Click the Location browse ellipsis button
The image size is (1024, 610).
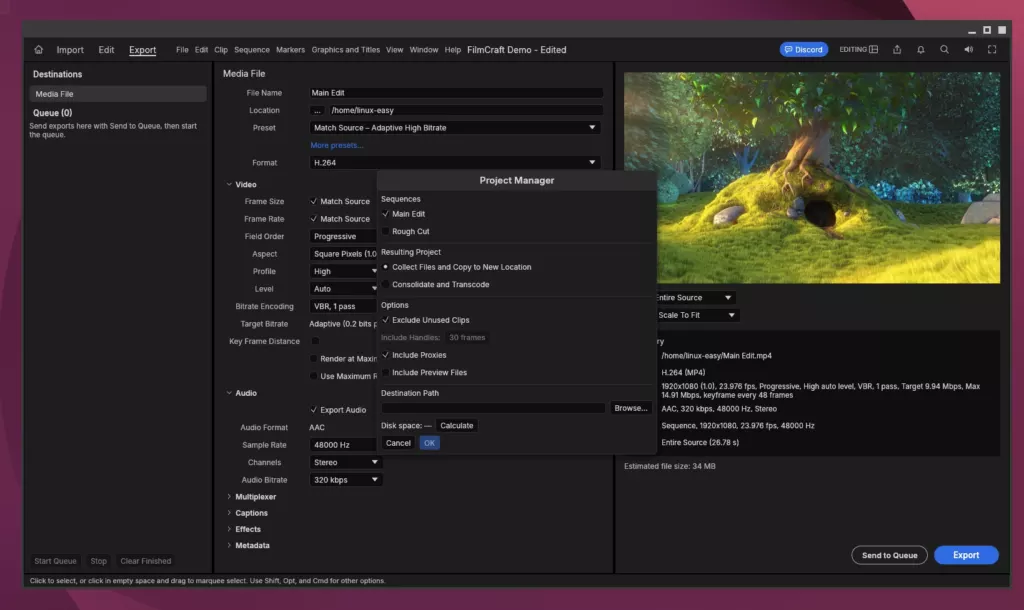click(x=317, y=110)
